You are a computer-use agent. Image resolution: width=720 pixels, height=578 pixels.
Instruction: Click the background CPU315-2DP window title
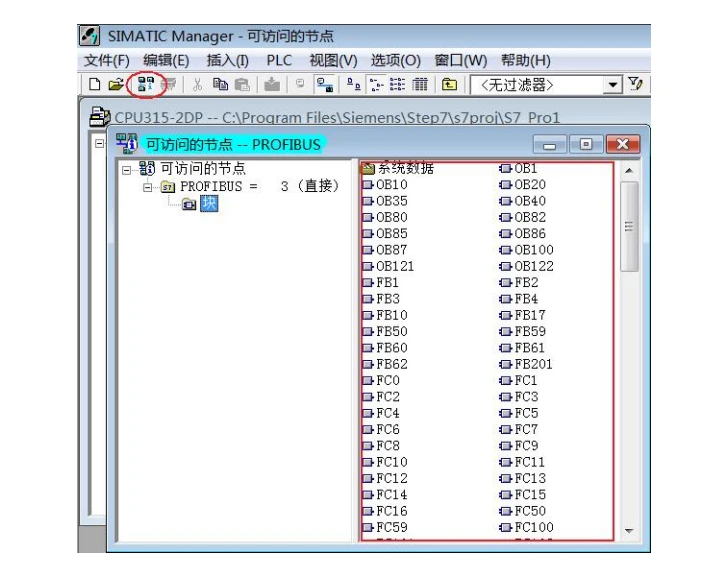[x=337, y=118]
